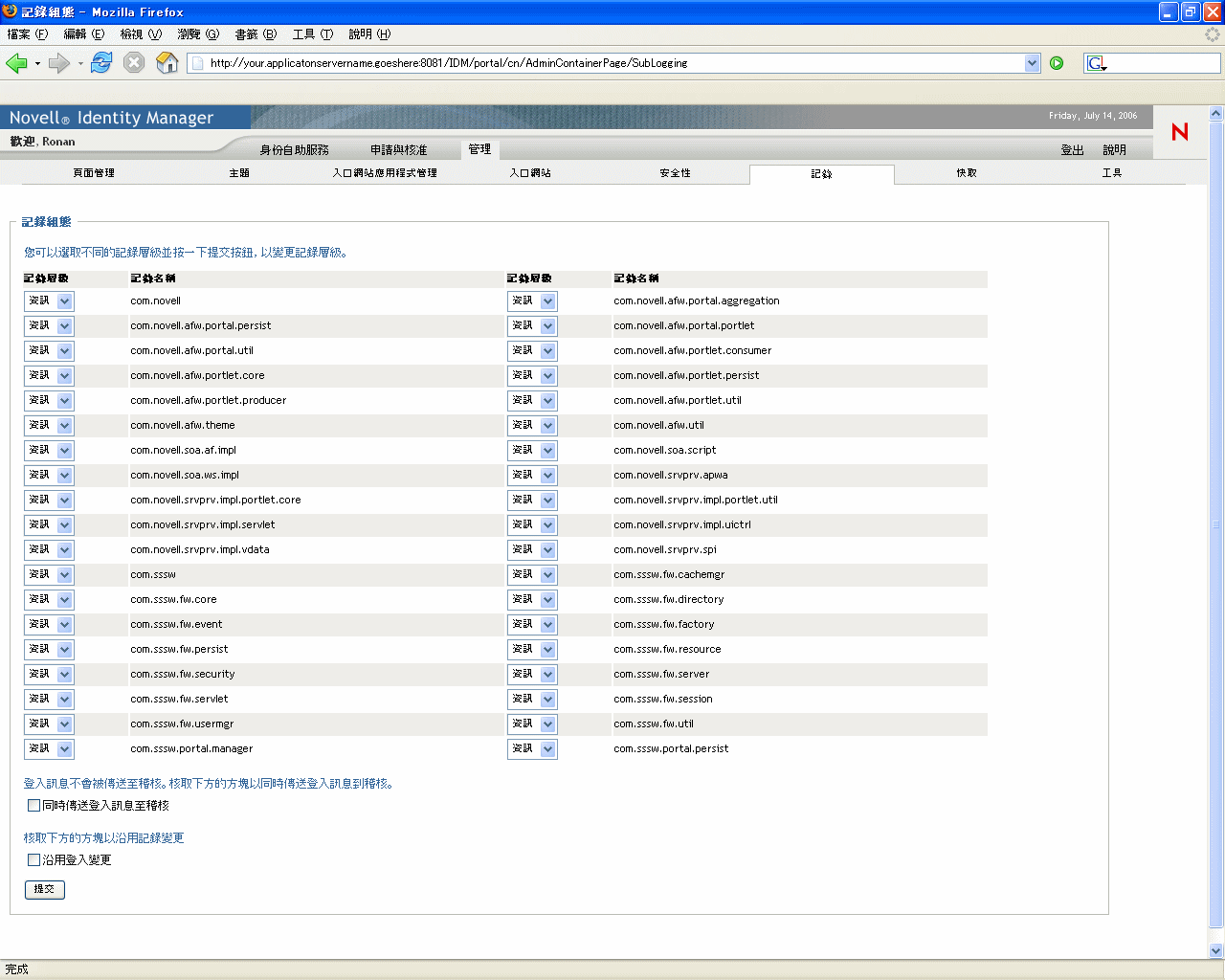This screenshot has width=1225, height=980.
Task: Open the 檢視 (V) menu
Action: click(141, 34)
